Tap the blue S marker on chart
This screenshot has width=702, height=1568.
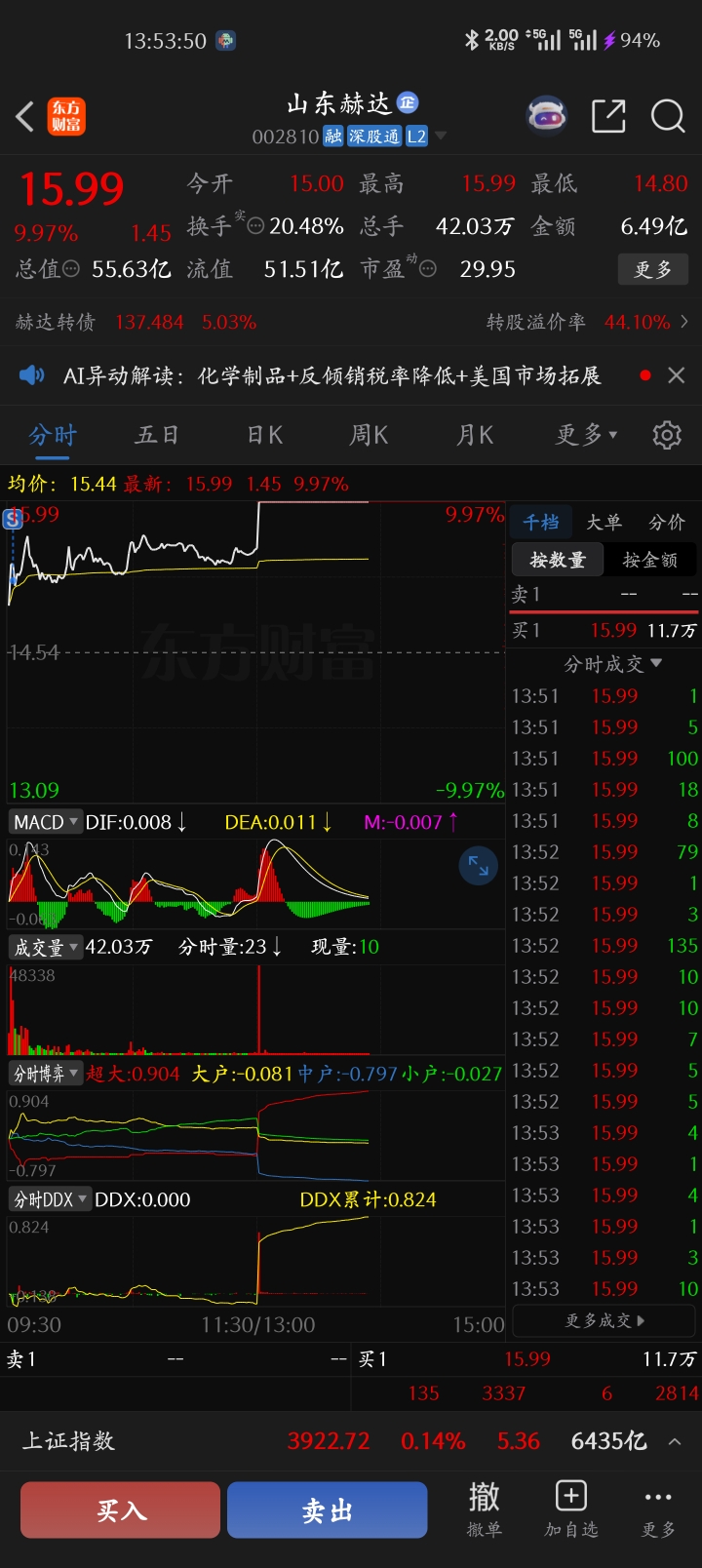13,519
